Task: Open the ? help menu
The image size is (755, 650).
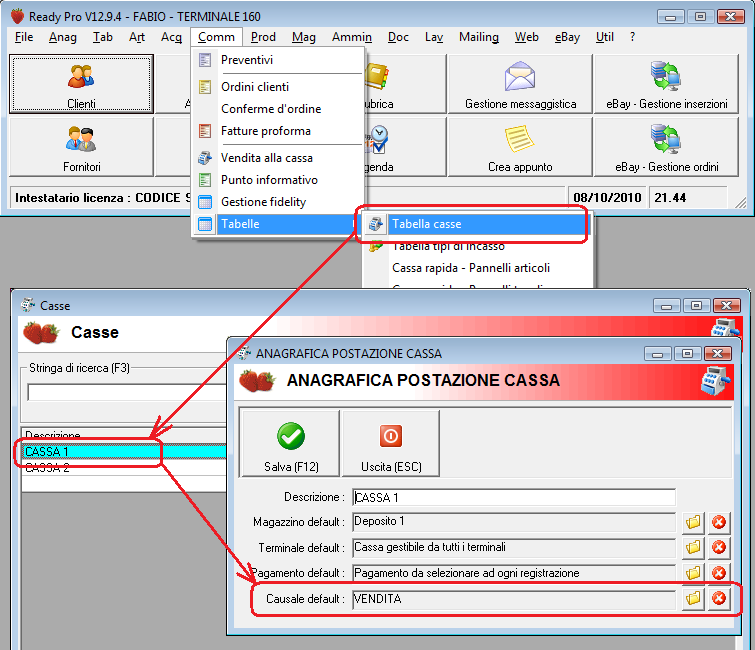Action: click(632, 37)
